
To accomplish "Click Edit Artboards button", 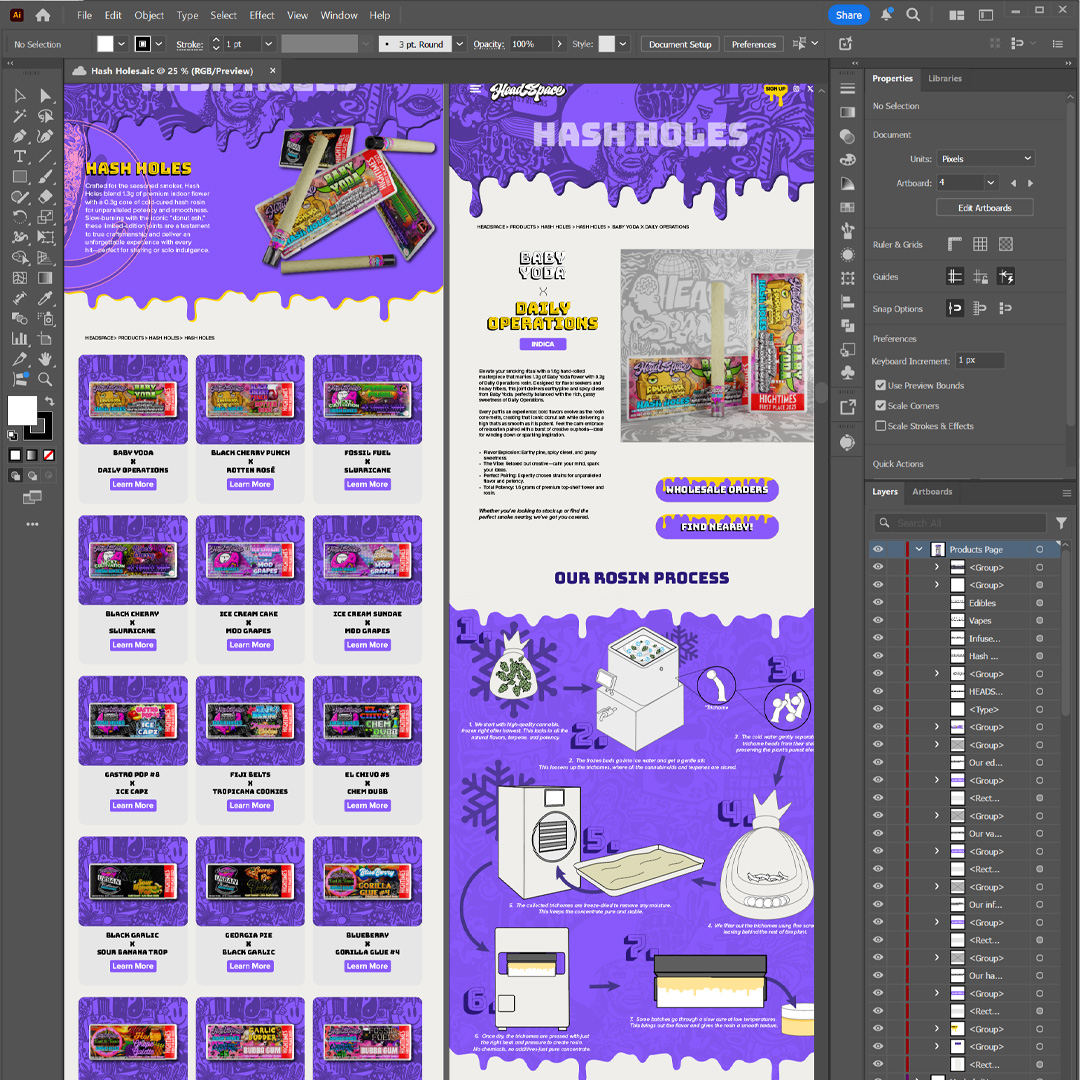I will (984, 207).
